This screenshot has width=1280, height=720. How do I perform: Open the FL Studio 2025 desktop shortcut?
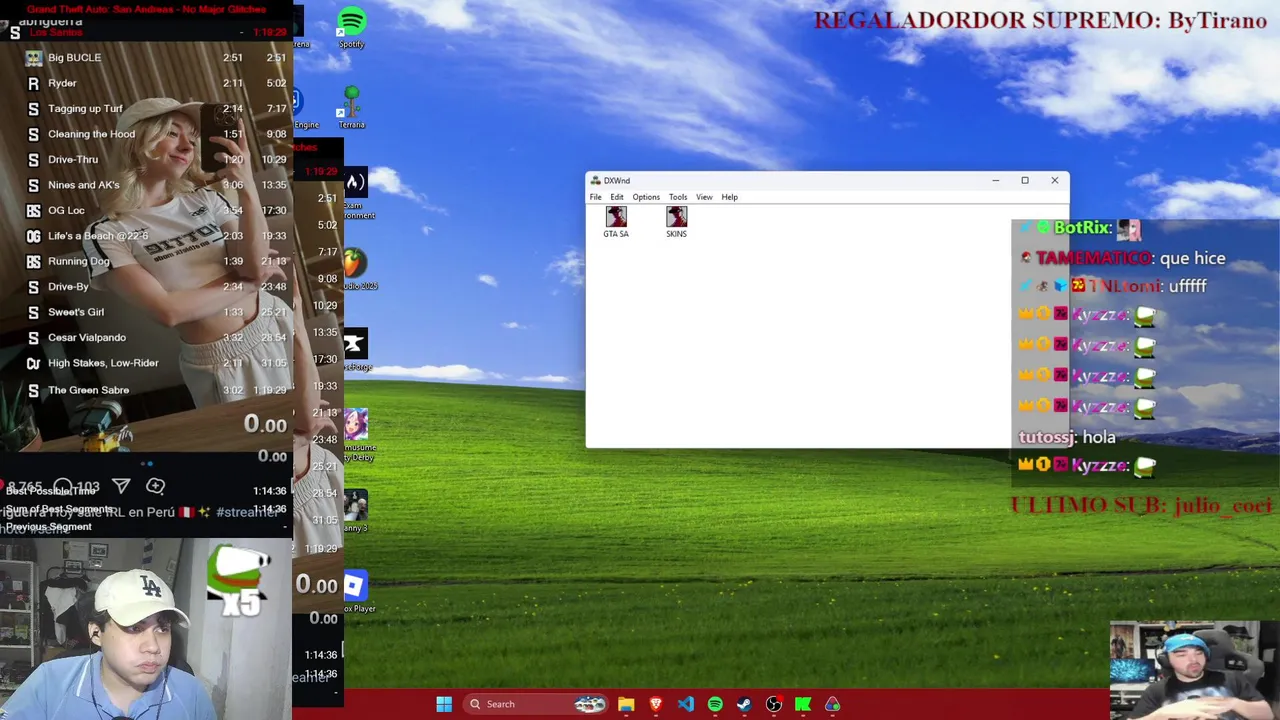(x=354, y=269)
